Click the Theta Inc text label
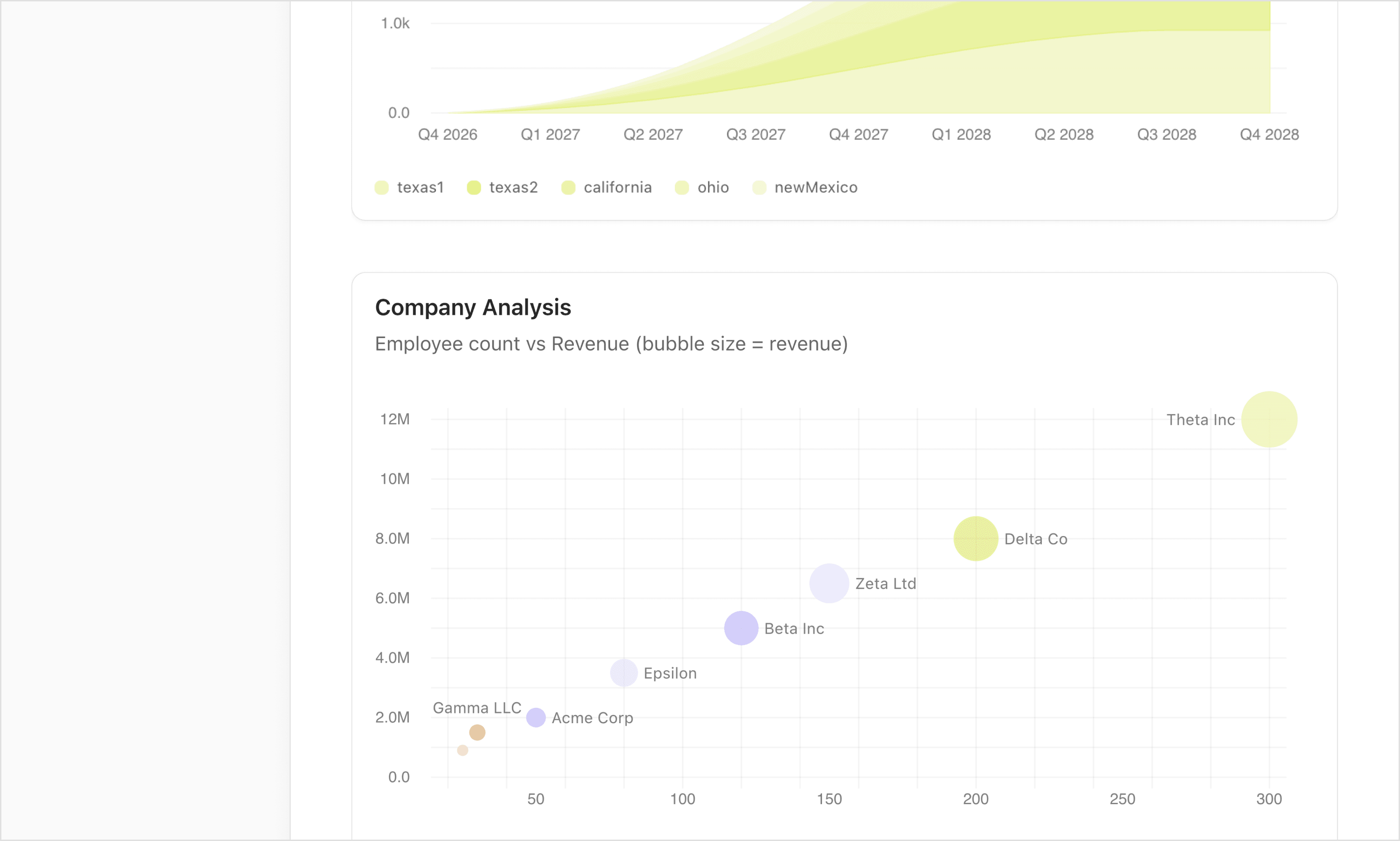Image resolution: width=1400 pixels, height=841 pixels. click(1200, 420)
